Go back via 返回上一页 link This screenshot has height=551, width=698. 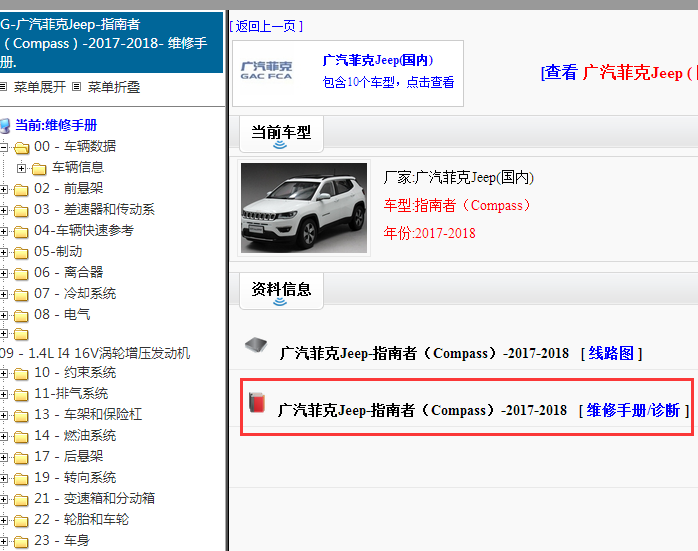(x=266, y=26)
